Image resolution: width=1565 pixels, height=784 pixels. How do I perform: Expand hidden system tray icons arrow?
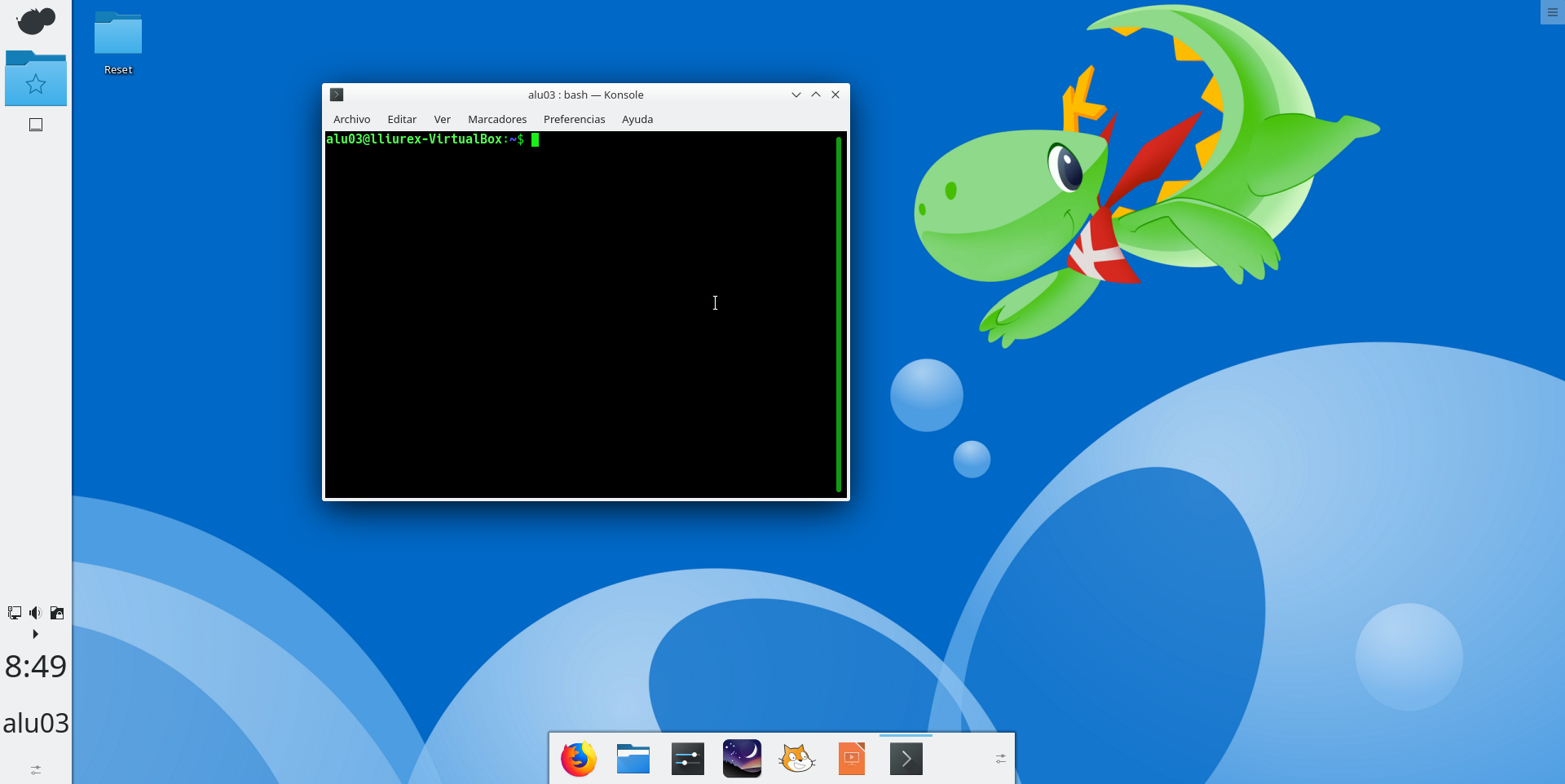35,634
